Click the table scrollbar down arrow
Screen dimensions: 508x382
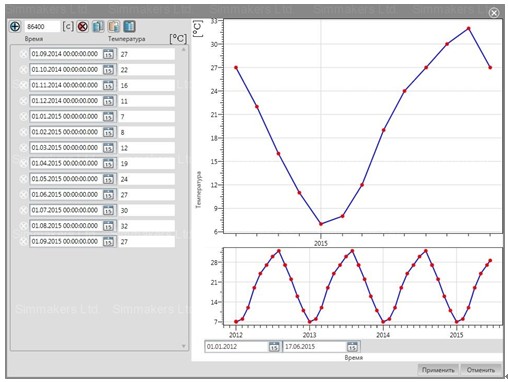tap(183, 346)
